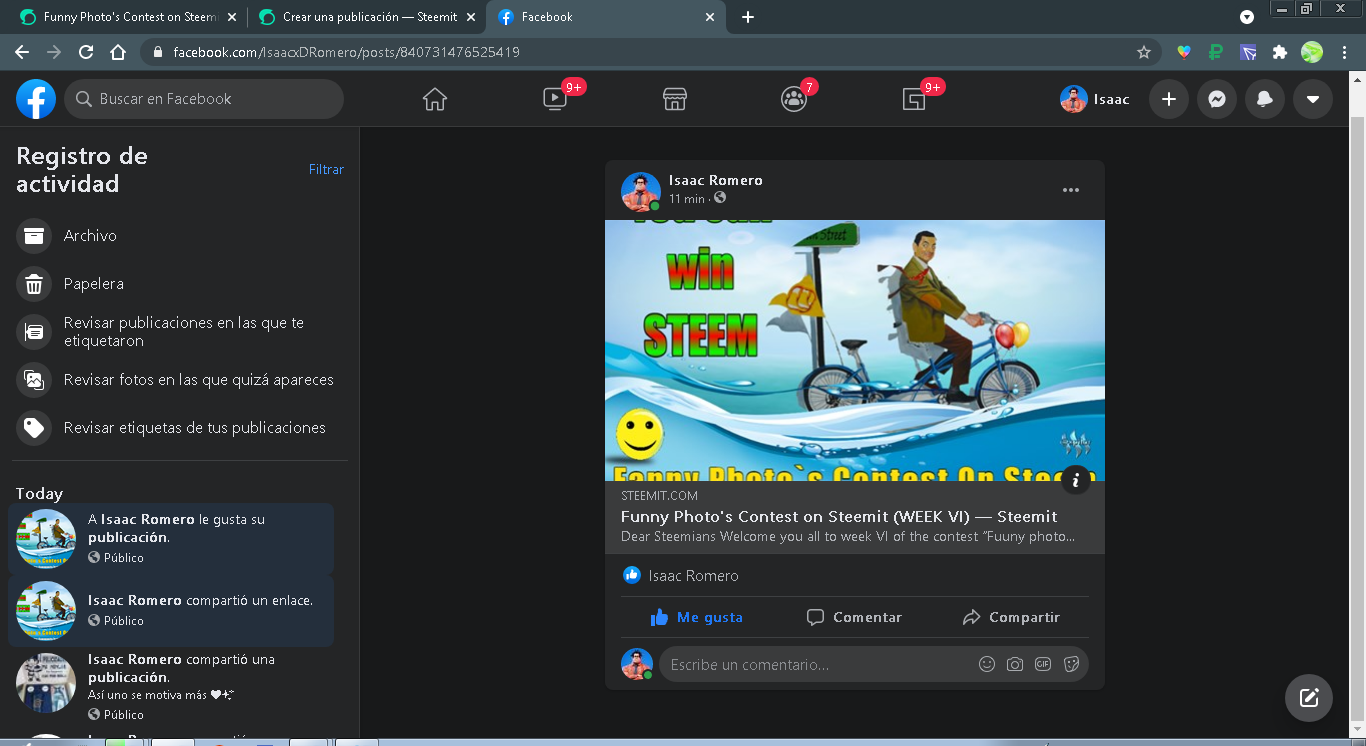Viewport: 1366px width, 746px height.
Task: Open the new message compose icon
Action: 1309,698
